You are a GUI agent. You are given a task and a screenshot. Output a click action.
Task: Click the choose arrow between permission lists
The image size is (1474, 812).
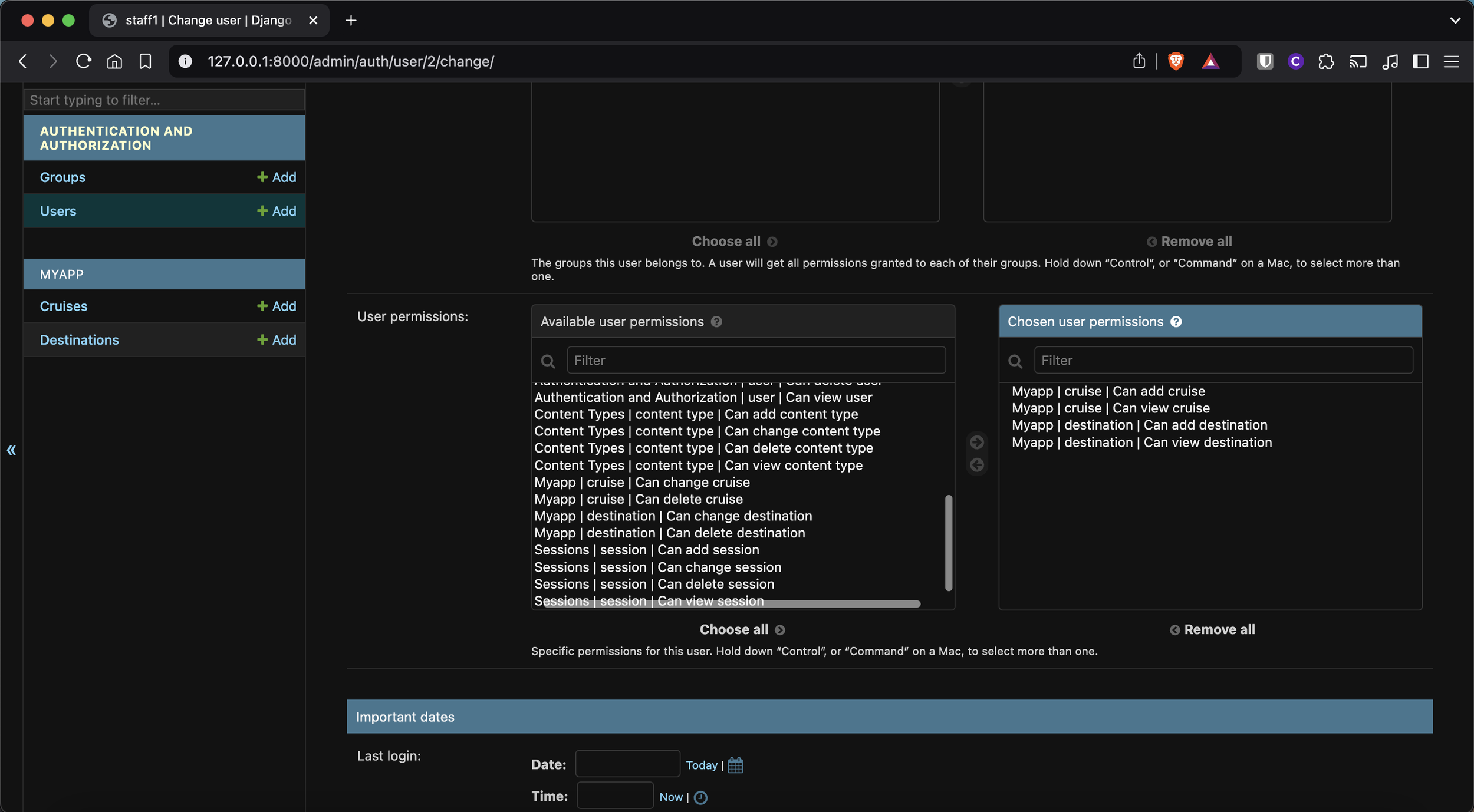click(977, 442)
